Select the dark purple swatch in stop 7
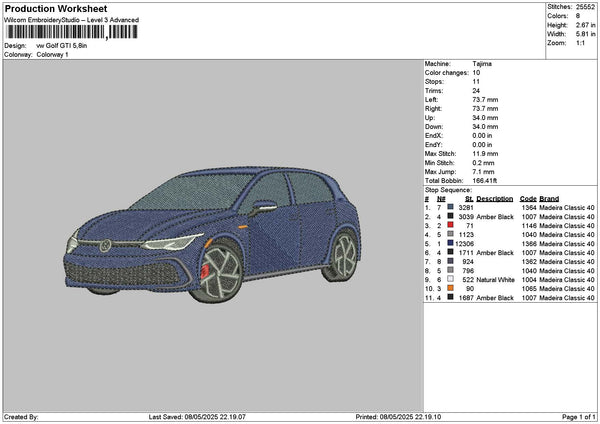600x424 pixels. click(x=450, y=261)
